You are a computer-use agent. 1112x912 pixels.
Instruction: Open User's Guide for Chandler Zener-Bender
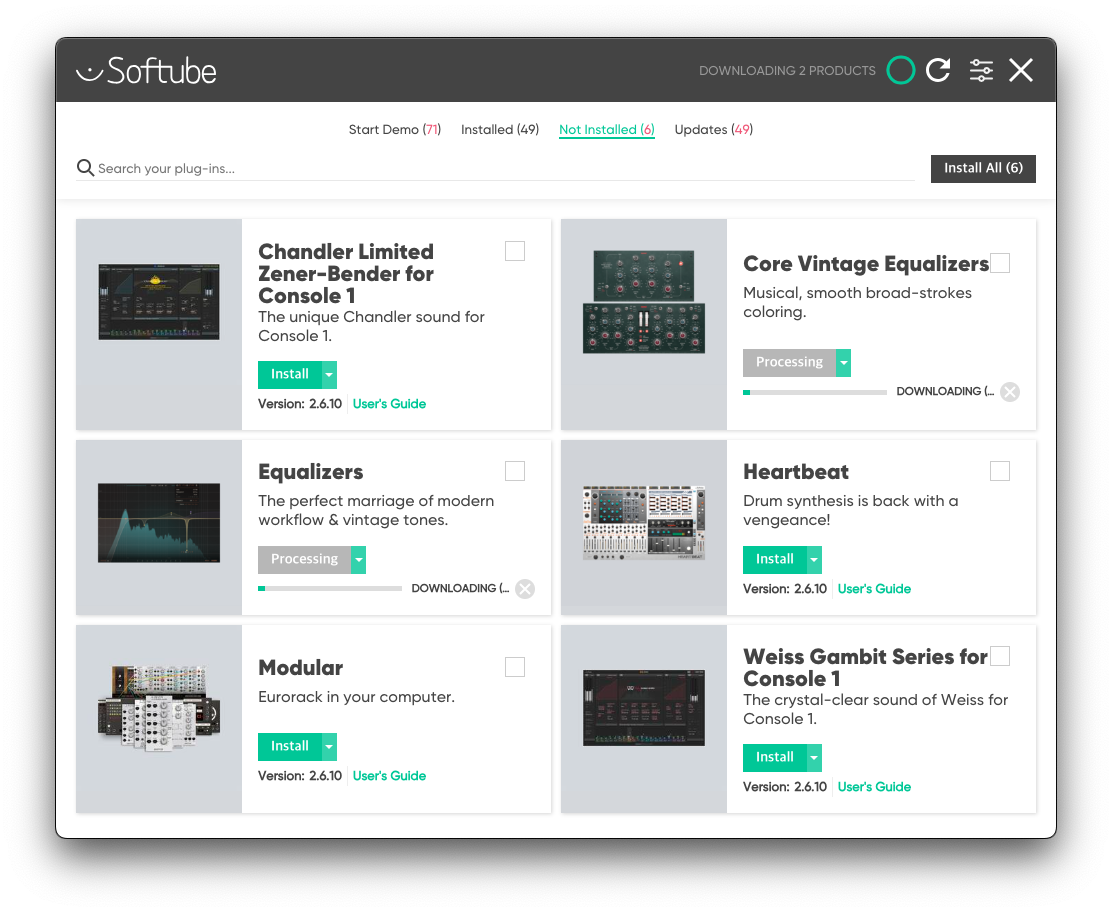coord(389,404)
